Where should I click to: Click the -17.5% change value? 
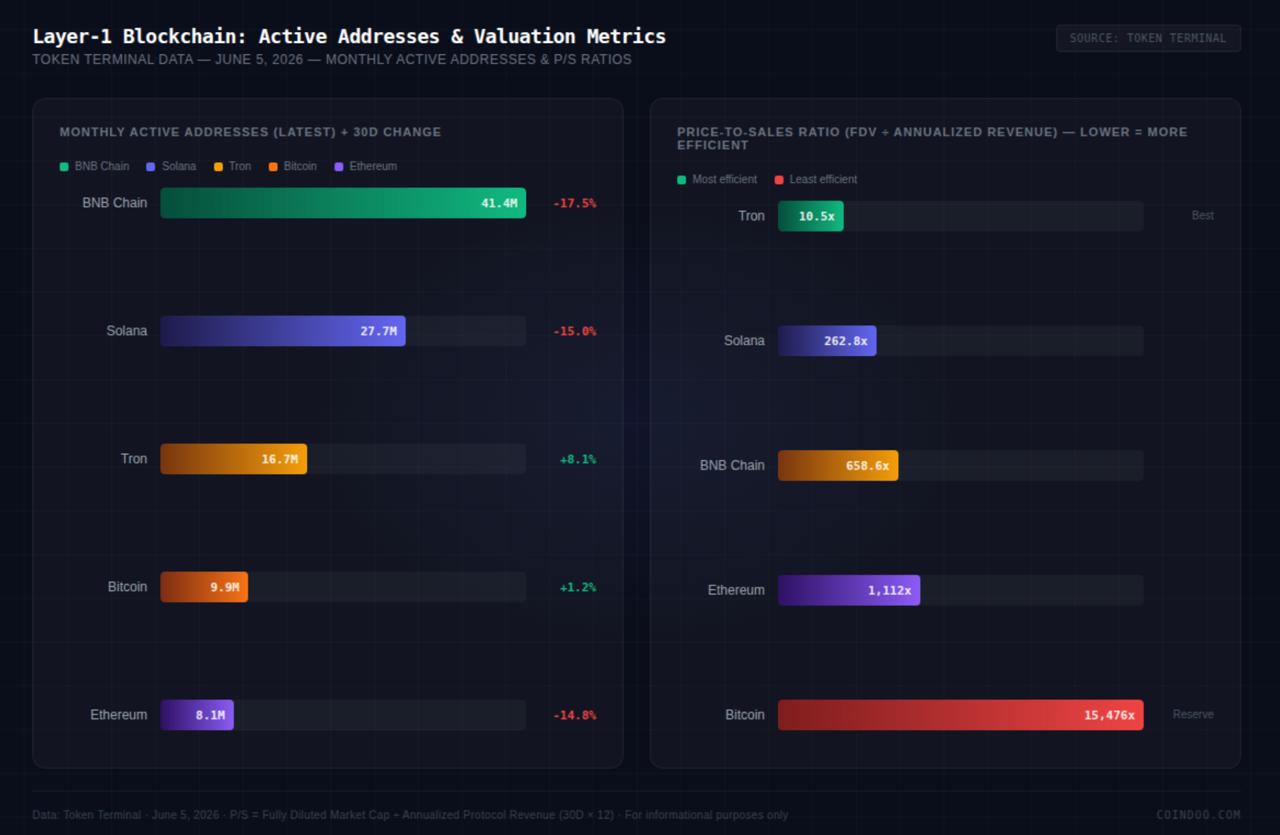[x=575, y=203]
